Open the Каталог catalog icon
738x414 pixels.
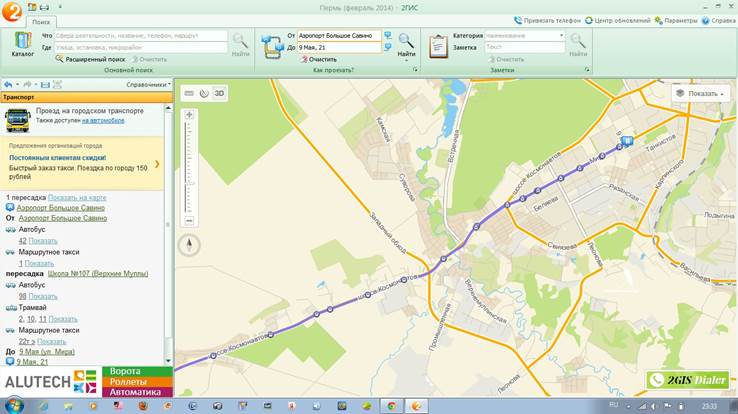tap(23, 44)
